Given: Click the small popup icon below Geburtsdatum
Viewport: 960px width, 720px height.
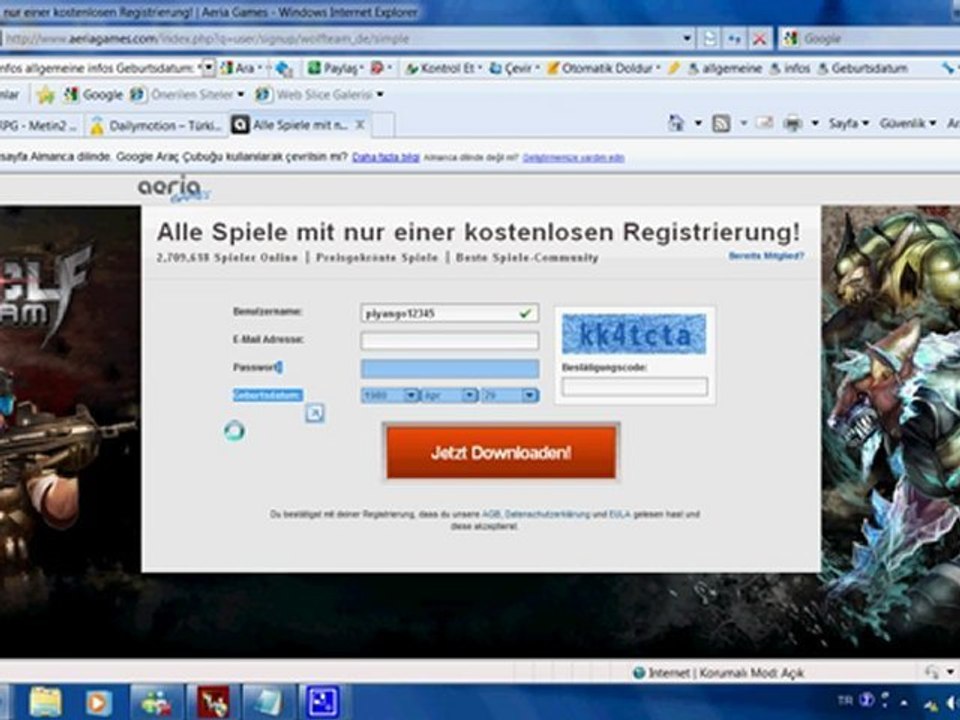Looking at the screenshot, I should point(315,413).
